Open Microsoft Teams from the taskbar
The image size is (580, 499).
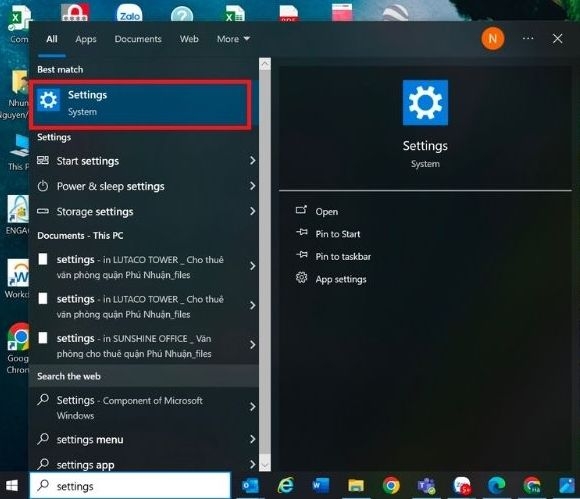tap(426, 485)
